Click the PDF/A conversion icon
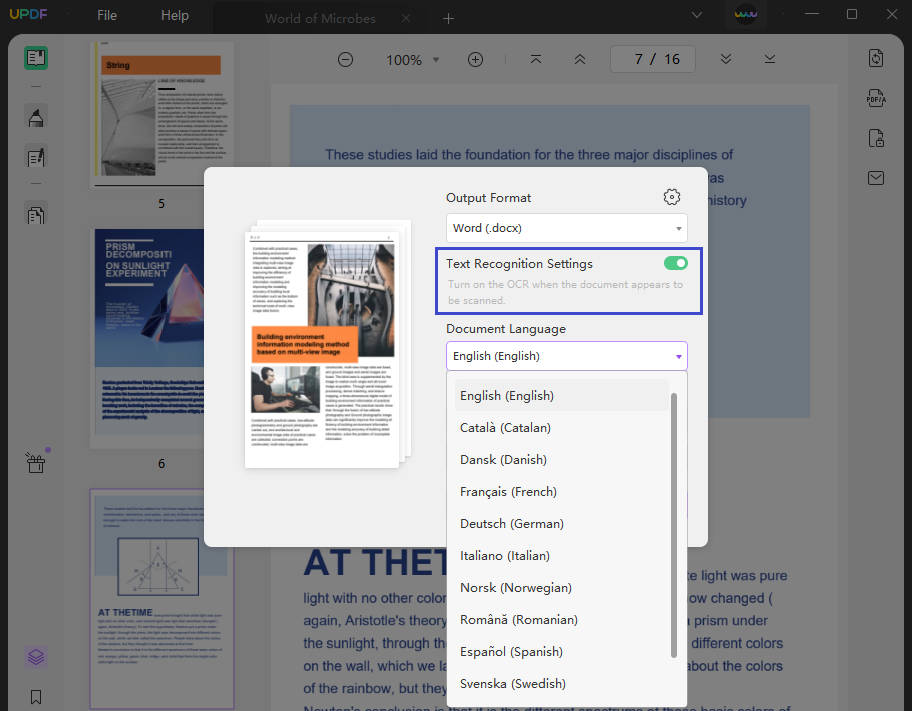This screenshot has height=711, width=912. (876, 98)
